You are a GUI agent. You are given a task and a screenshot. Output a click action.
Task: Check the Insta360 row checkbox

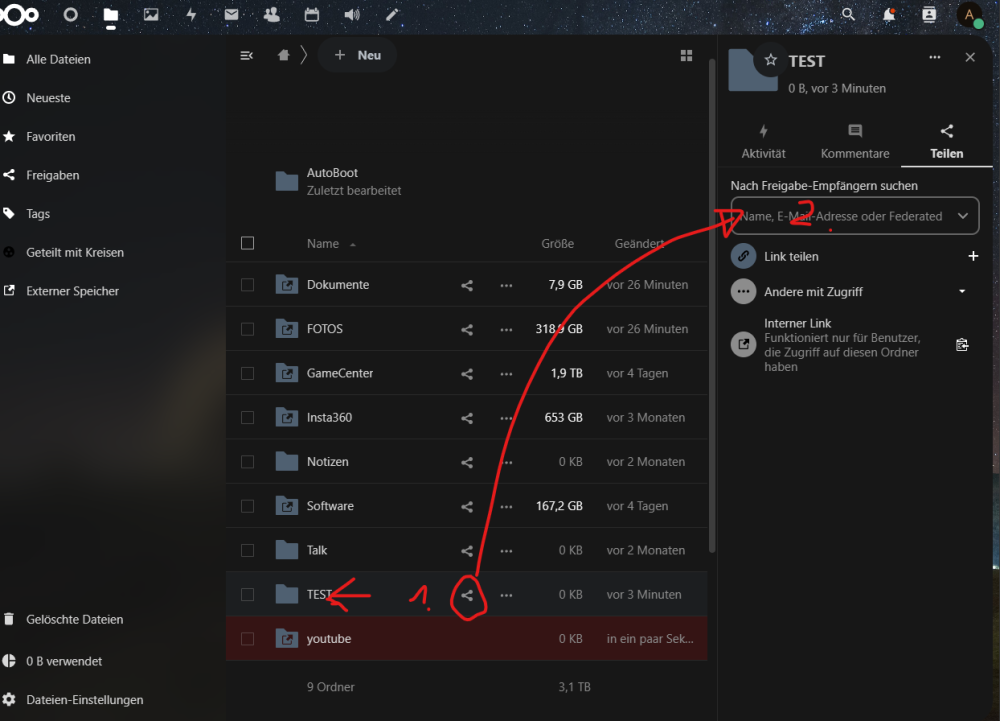247,418
